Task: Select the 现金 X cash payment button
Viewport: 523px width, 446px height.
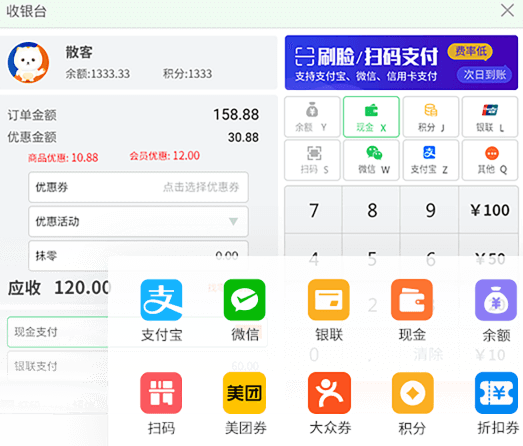Action: 371,117
